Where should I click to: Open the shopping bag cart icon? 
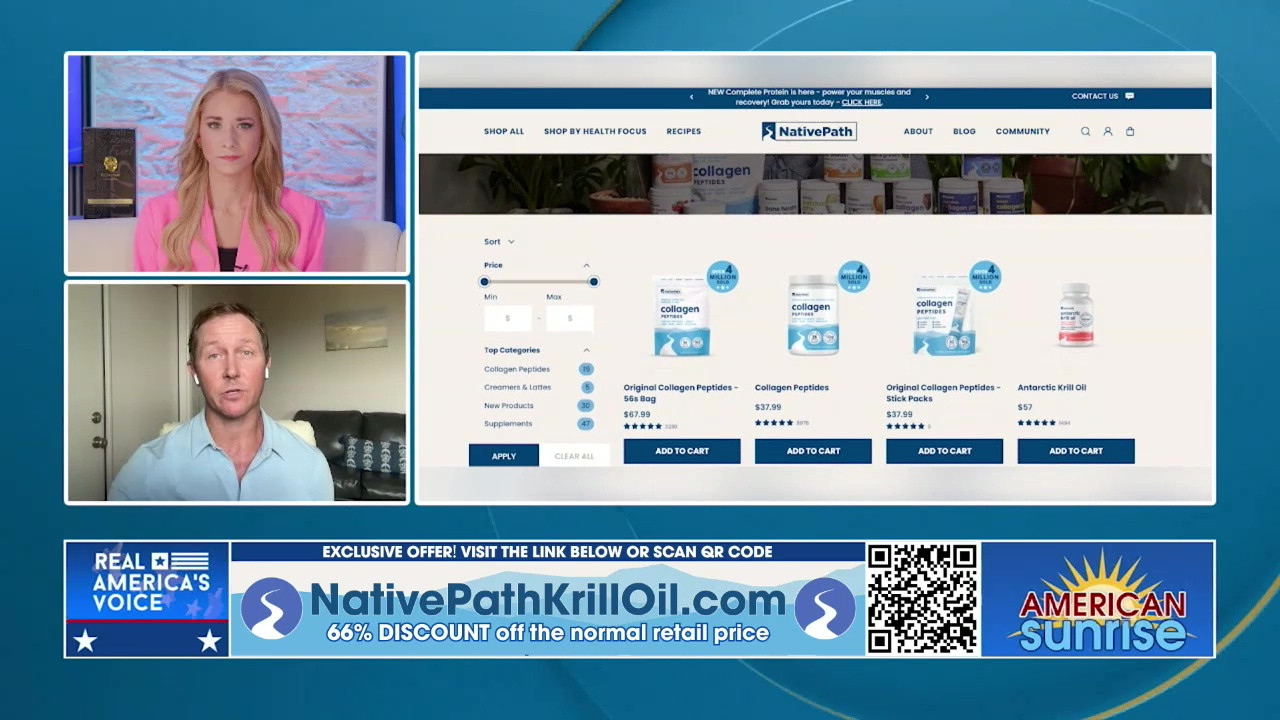(1130, 131)
